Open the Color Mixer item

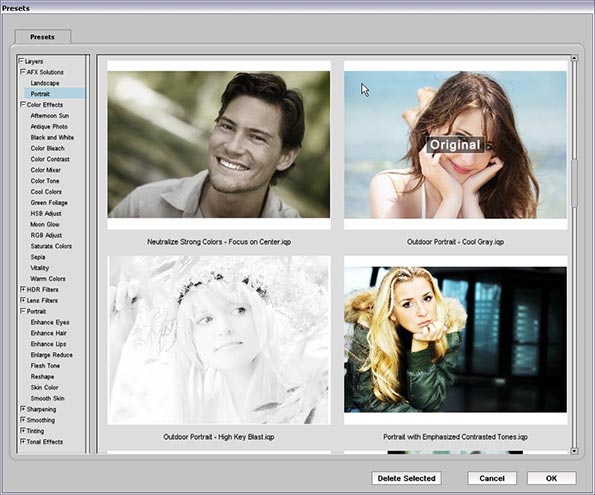(46, 170)
